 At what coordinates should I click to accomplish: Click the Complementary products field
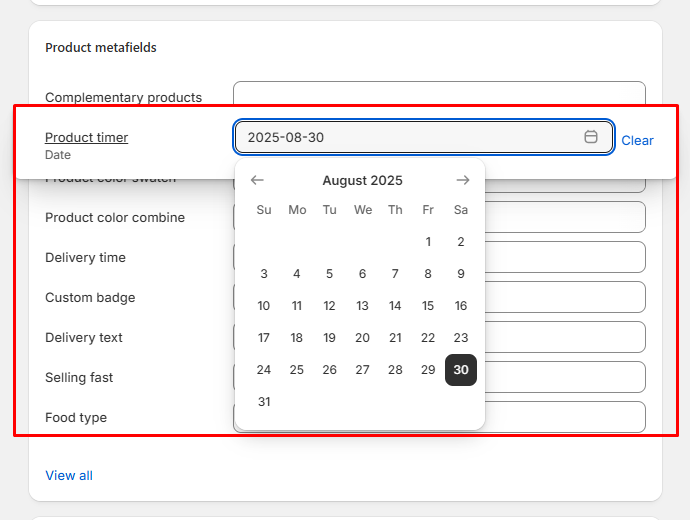coord(439,94)
